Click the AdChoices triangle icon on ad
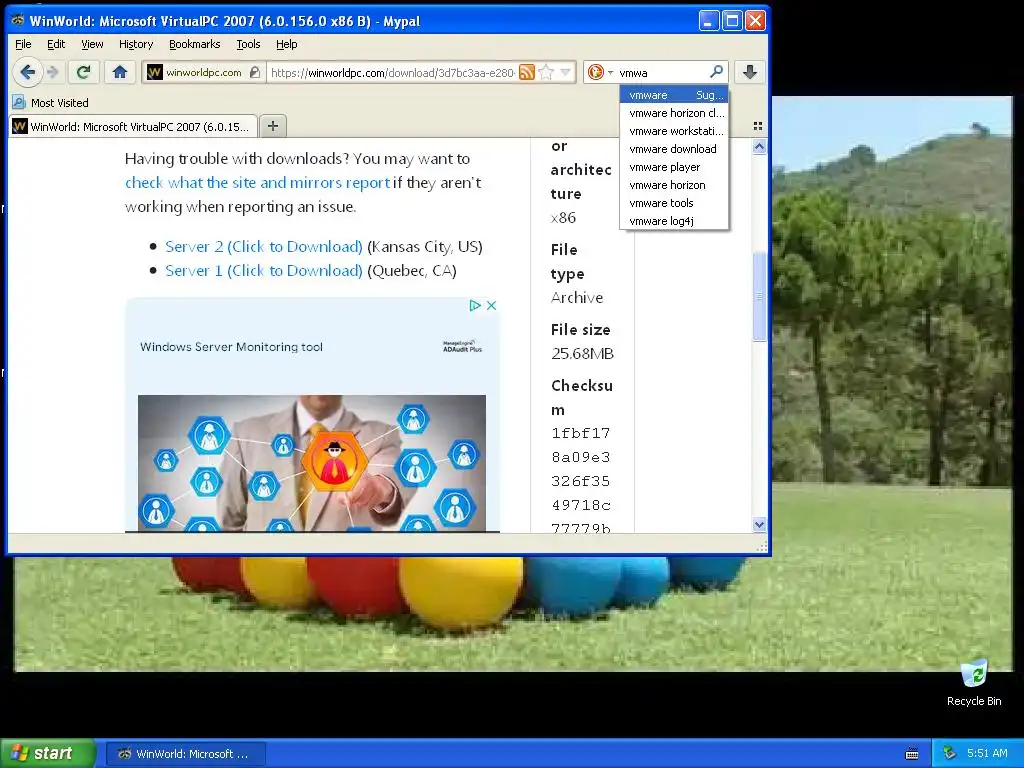Viewport: 1024px width, 768px height. tap(475, 305)
